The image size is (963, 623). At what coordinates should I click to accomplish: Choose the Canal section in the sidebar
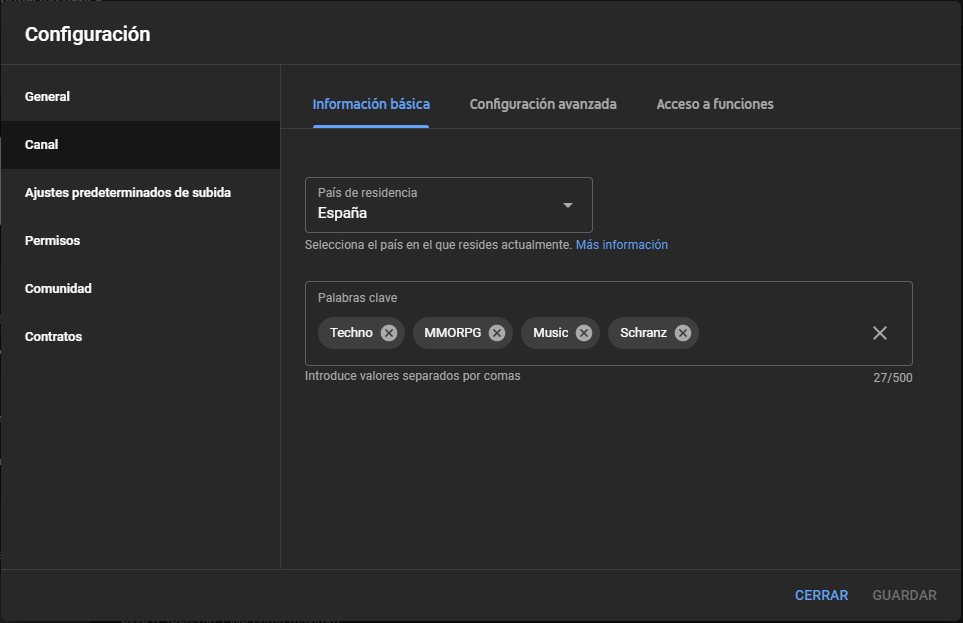point(42,145)
